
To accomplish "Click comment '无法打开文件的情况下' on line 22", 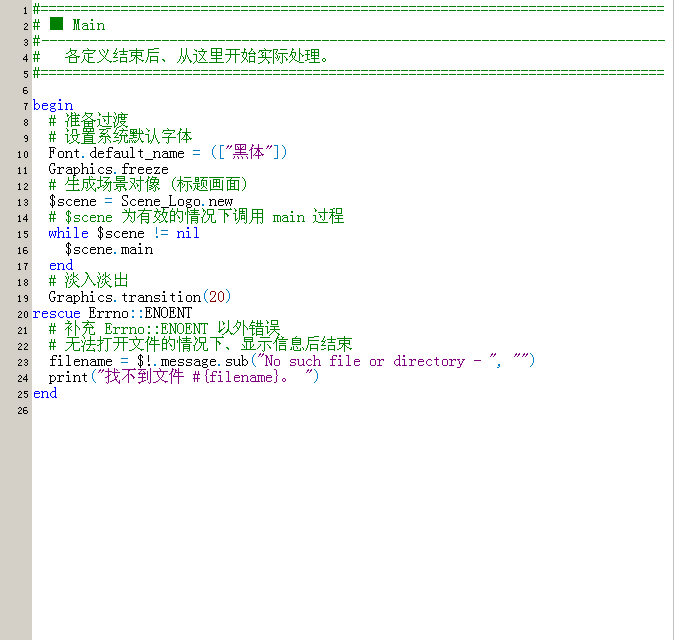I will [x=145, y=345].
